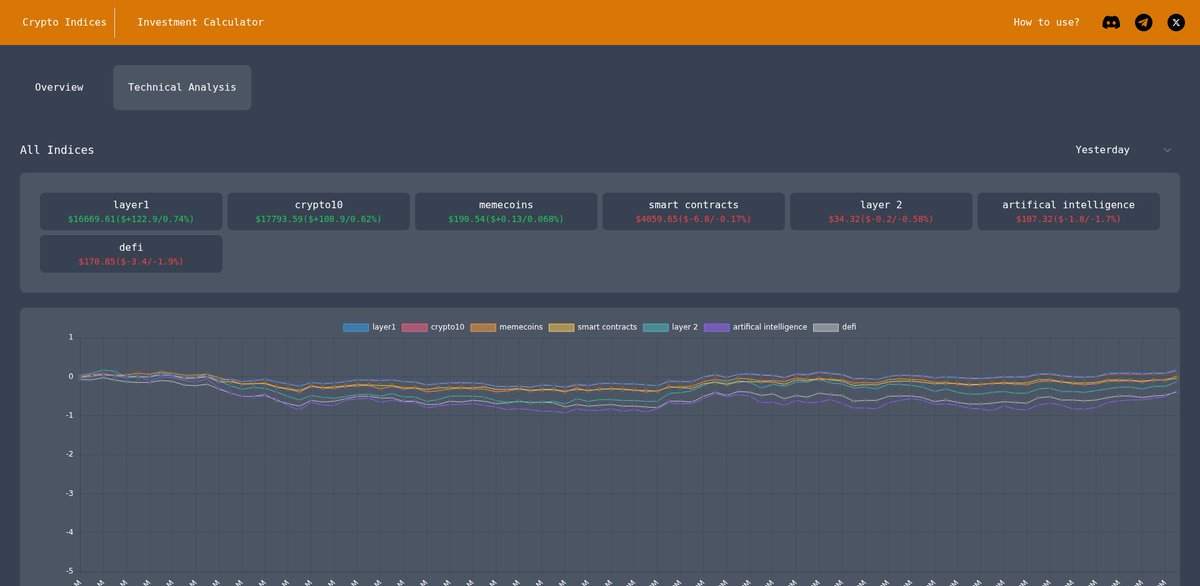Toggle layer 2 legend color swatch
This screenshot has width=1200, height=586.
(x=656, y=327)
